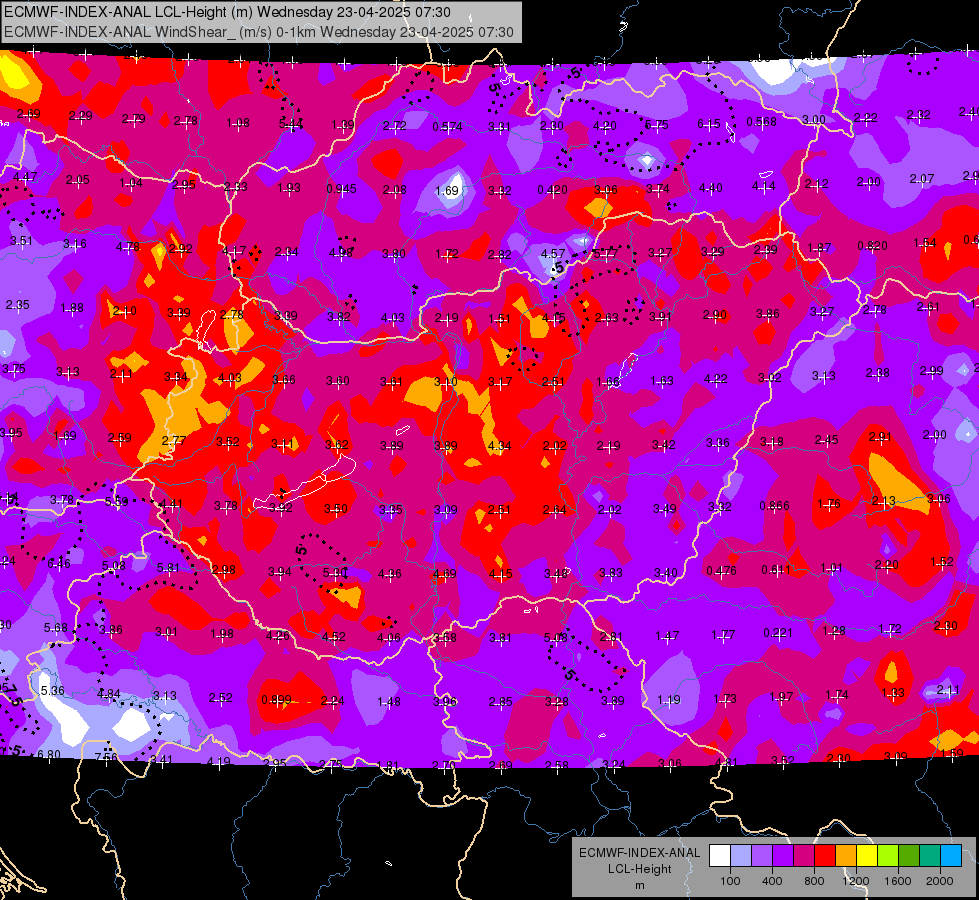Viewport: 979px width, 900px height.
Task: Select the yellow legend color swatch
Action: pos(867,855)
